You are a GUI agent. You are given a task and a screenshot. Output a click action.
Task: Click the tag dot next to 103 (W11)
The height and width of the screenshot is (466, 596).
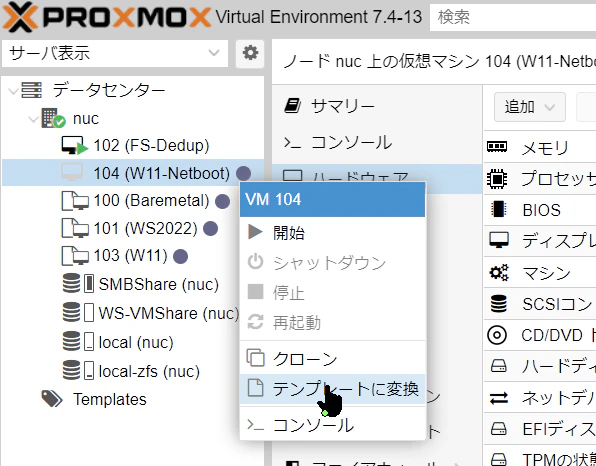(x=181, y=257)
